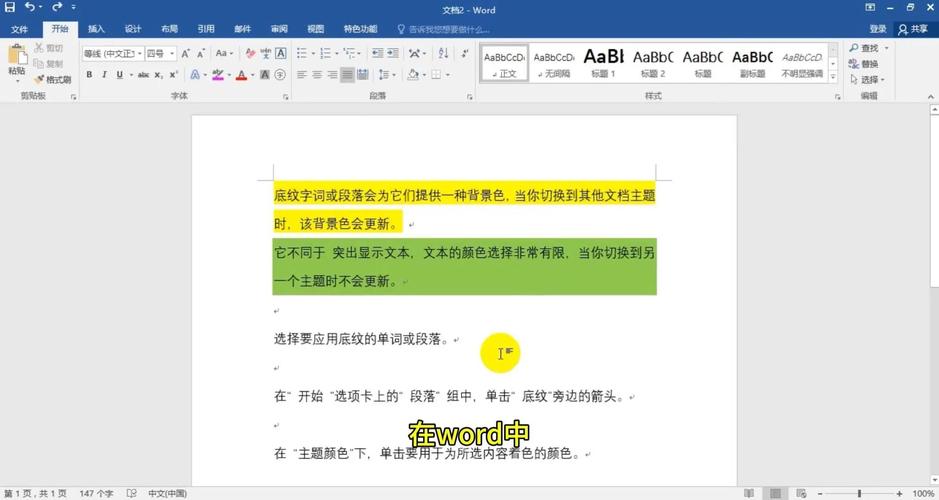Viewport: 939px width, 500px height.
Task: Click the phonetic guide (拼音) icon
Action: point(265,53)
